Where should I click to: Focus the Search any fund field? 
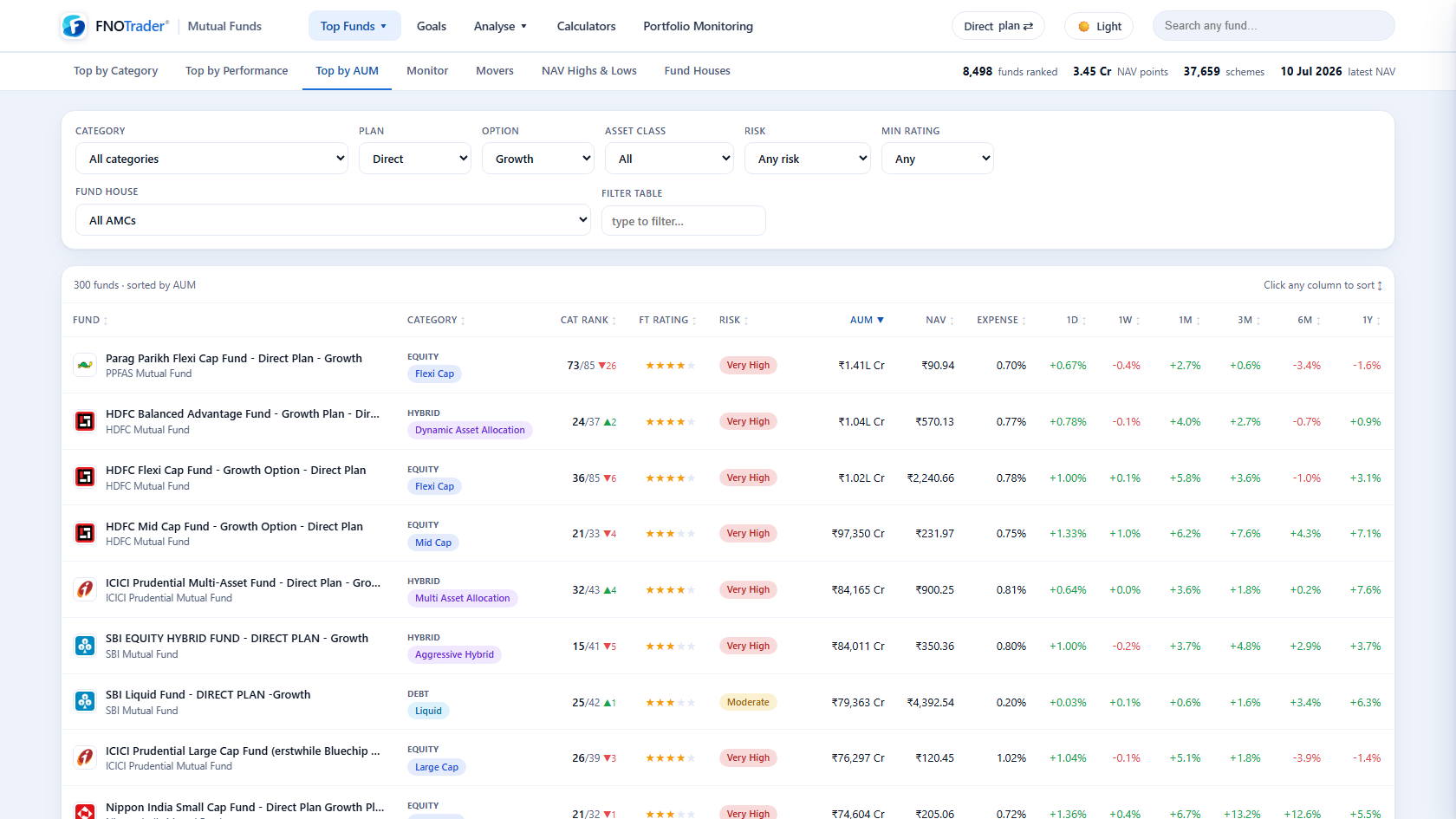tap(1273, 26)
